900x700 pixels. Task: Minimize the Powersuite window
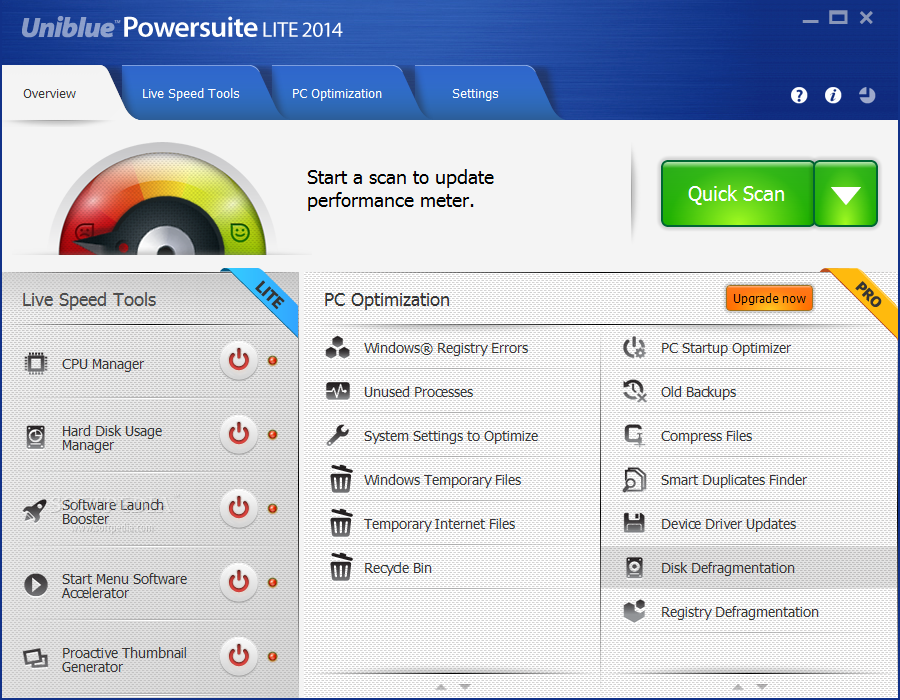pos(810,21)
